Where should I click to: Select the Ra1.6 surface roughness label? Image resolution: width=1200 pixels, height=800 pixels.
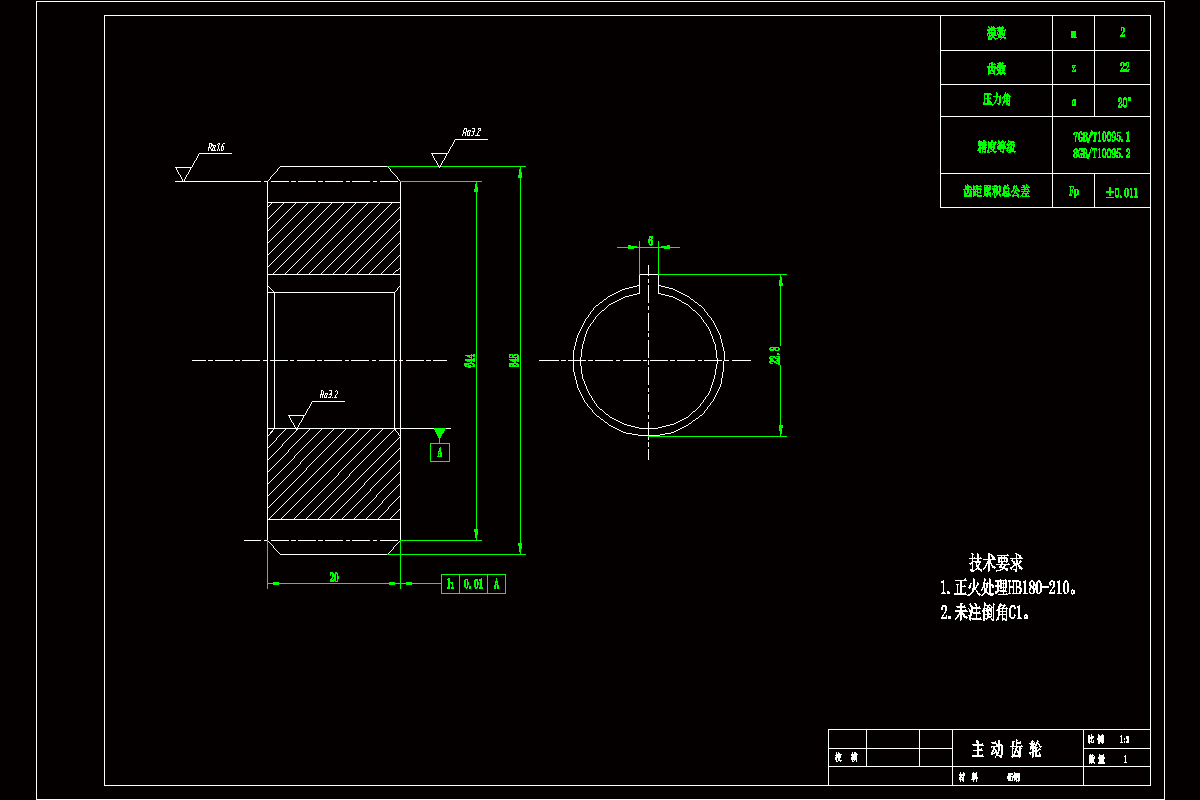click(x=216, y=147)
